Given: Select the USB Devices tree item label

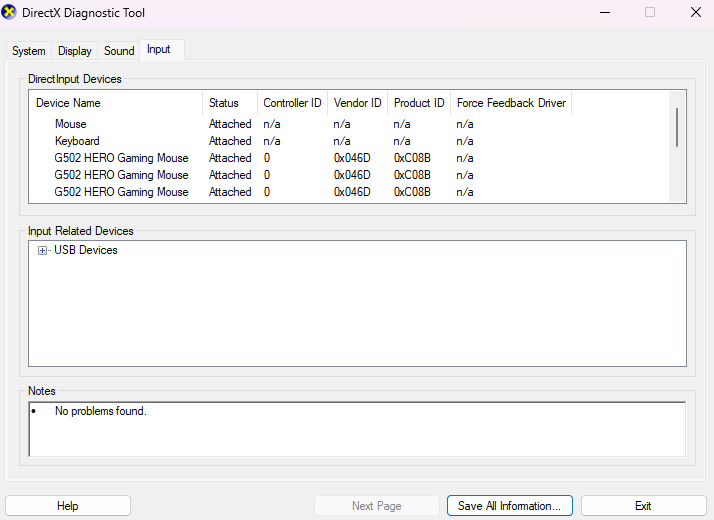Looking at the screenshot, I should tap(86, 250).
